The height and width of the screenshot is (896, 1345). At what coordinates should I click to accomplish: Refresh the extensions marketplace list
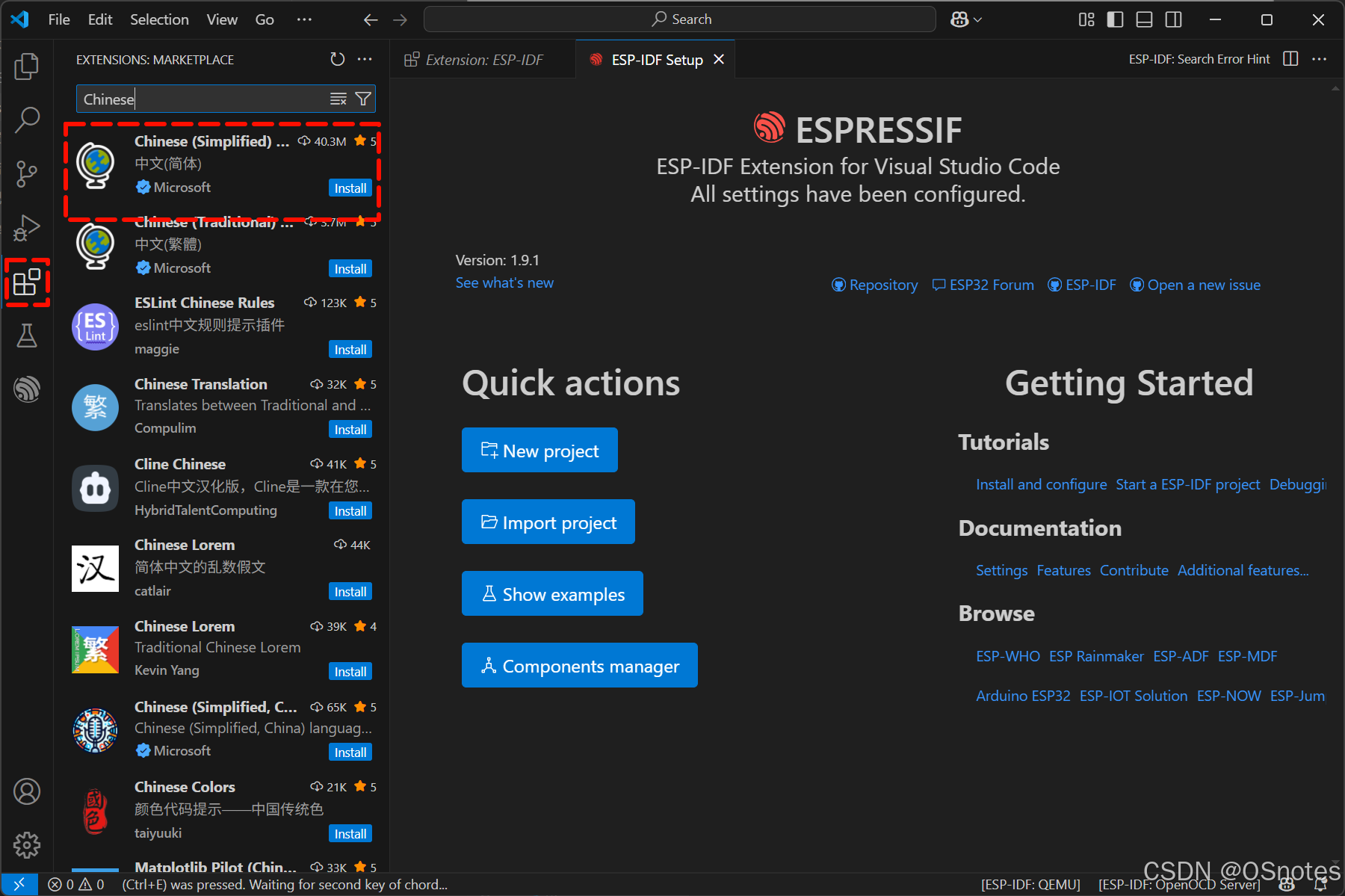pos(338,59)
